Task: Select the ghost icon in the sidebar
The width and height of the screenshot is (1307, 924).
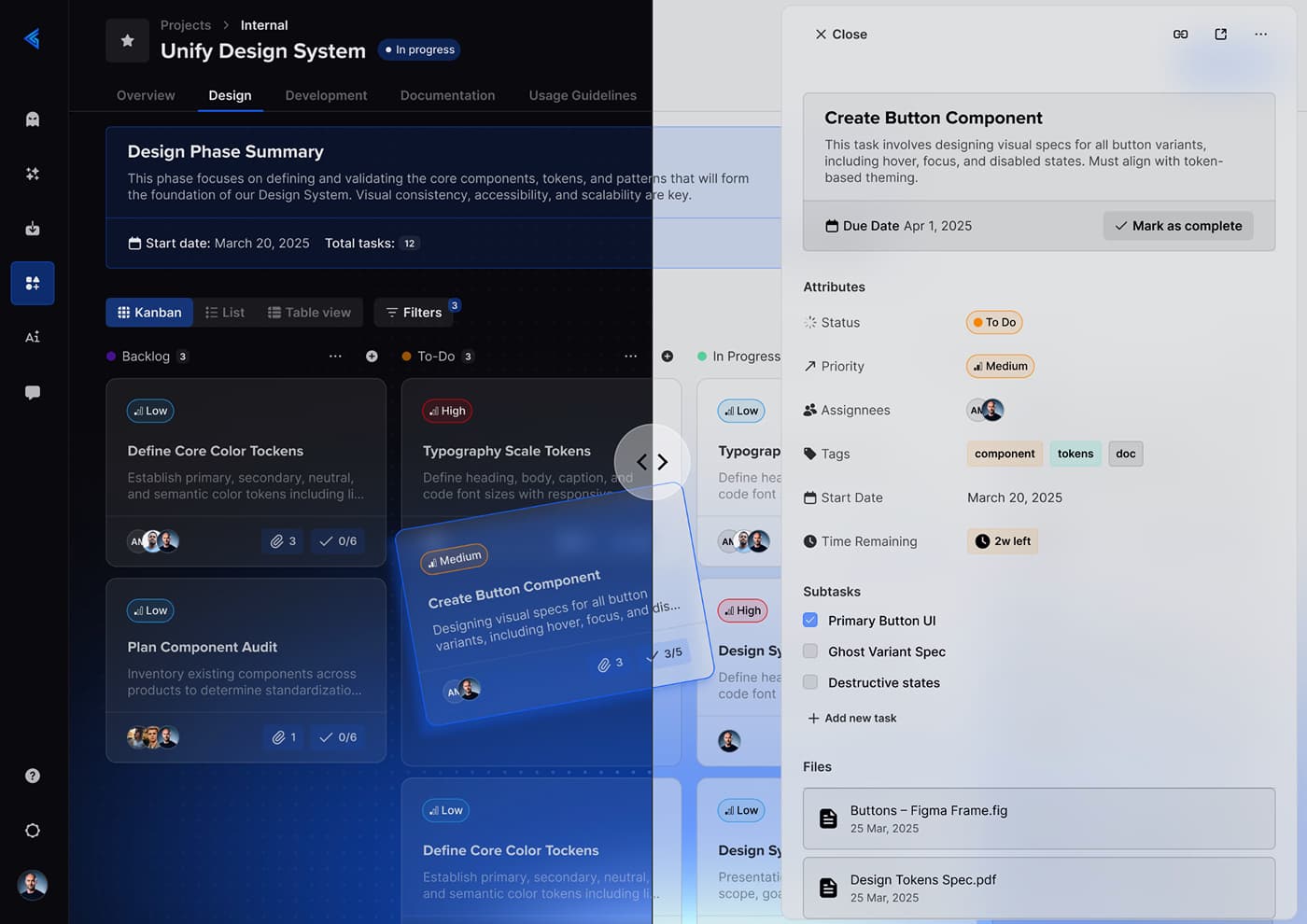Action: click(32, 119)
